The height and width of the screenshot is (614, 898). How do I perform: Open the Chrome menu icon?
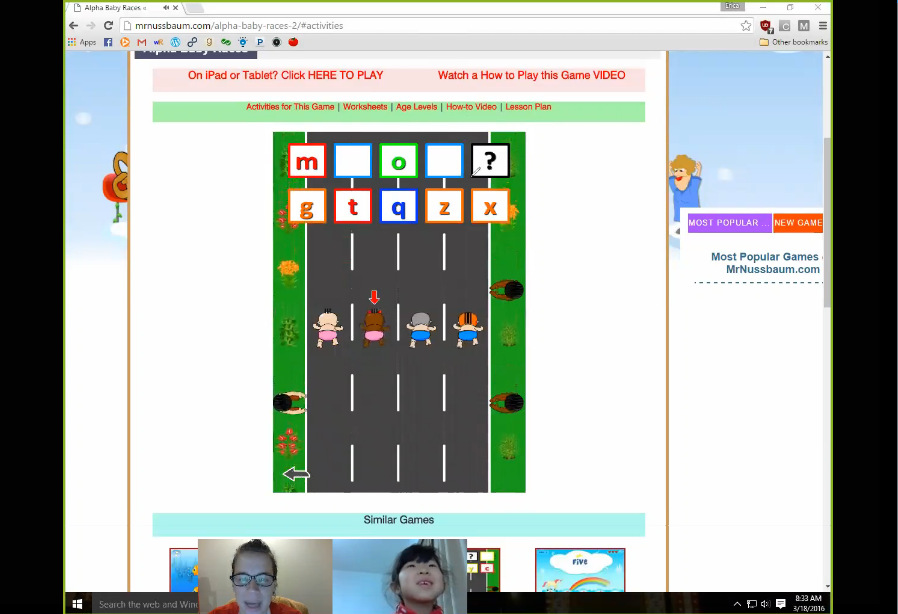pyautogui.click(x=823, y=26)
